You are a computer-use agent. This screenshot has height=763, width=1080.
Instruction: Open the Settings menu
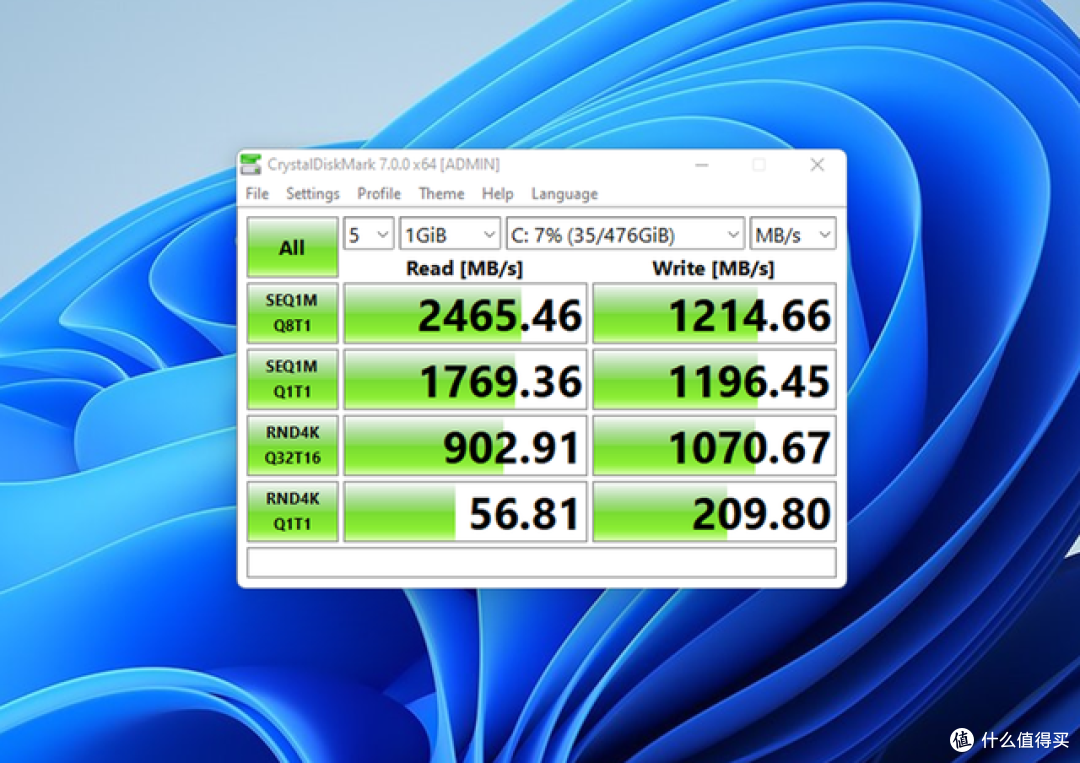(x=313, y=194)
